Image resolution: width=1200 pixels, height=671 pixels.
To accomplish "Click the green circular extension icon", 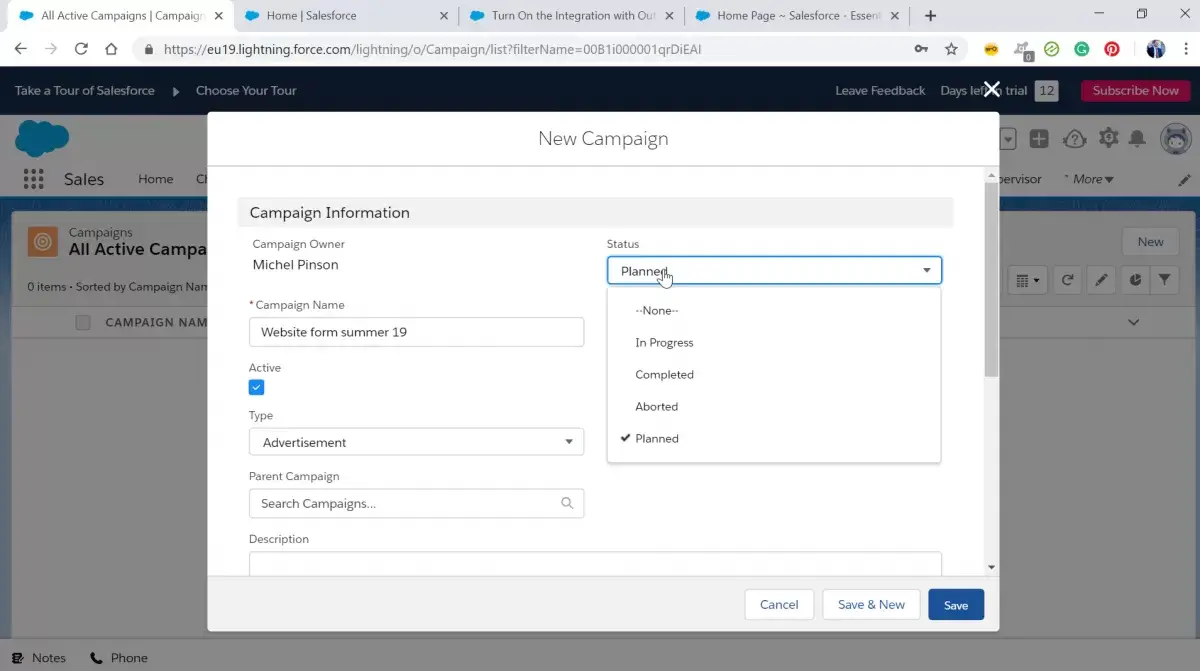I will click(x=1052, y=49).
